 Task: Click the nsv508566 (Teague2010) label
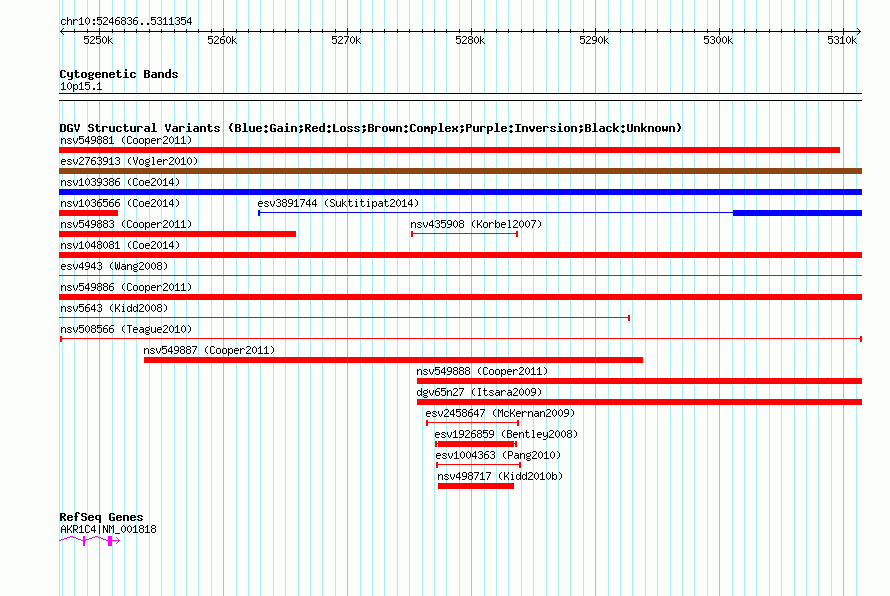126,329
